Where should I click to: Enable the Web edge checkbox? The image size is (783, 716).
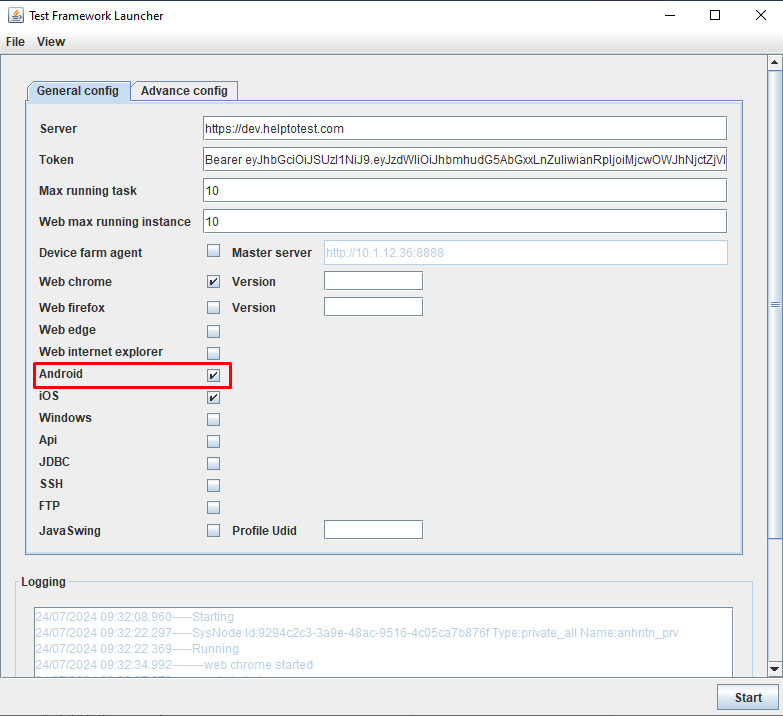pyautogui.click(x=213, y=331)
